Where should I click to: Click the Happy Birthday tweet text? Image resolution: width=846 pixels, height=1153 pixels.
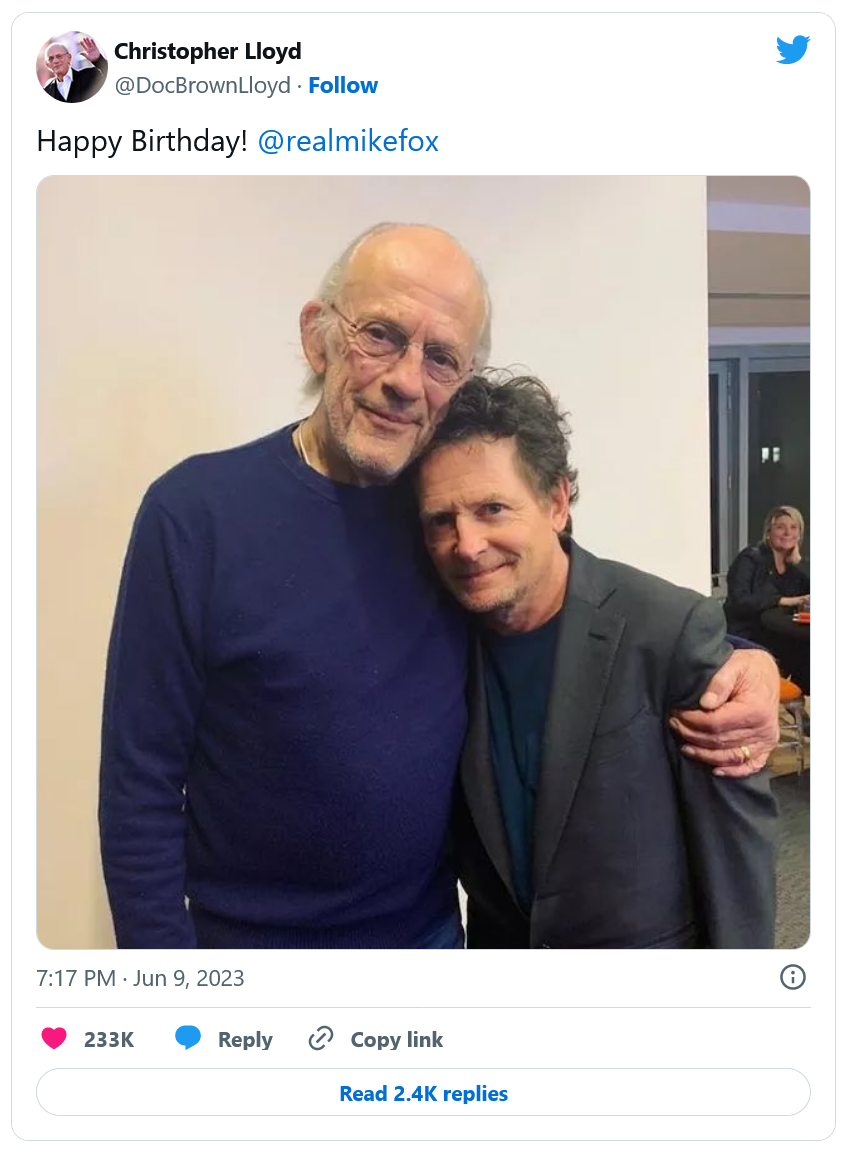[x=141, y=141]
